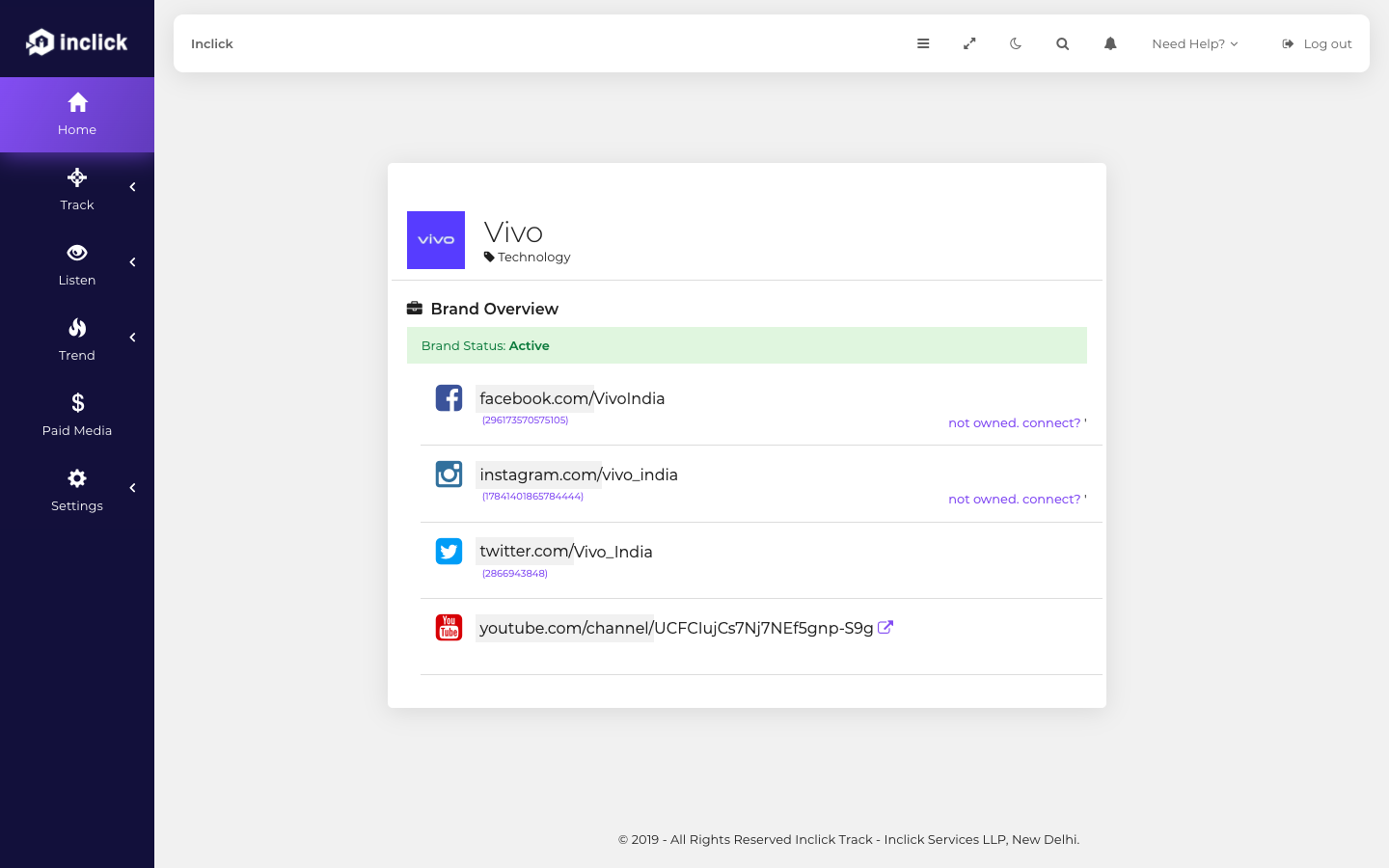Open the Home sidebar item
Viewport: 1389px width, 868px height.
[x=77, y=115]
